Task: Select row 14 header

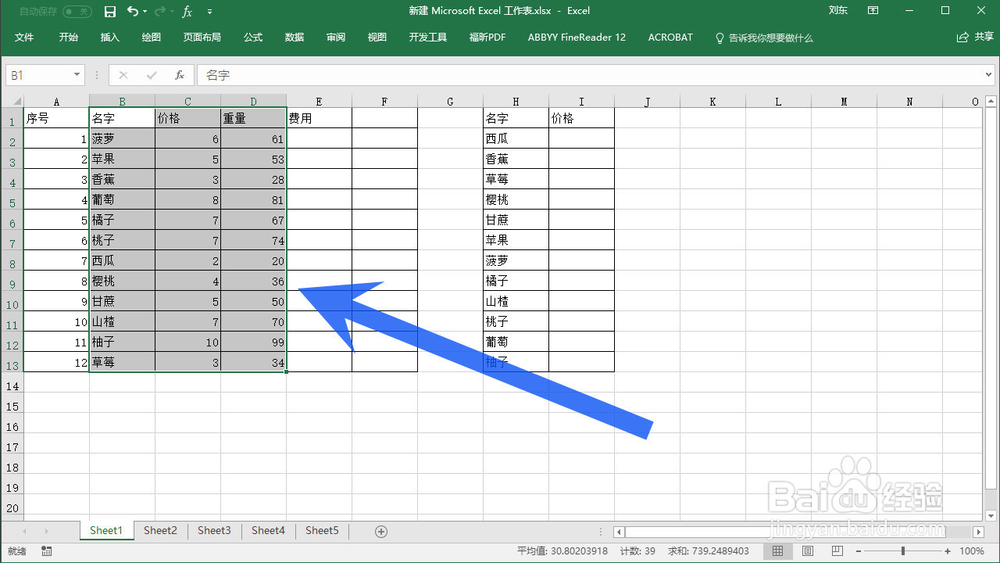Action: coord(12,386)
